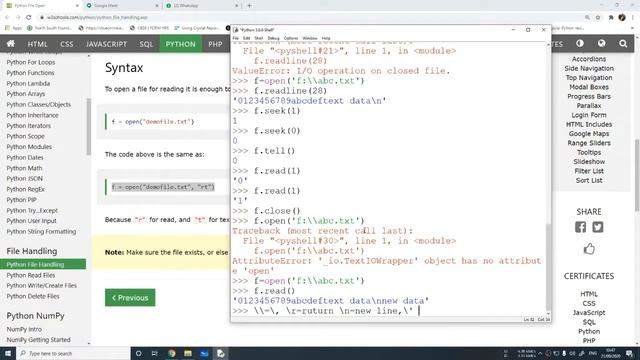Open the Mail app on taskbar
This screenshot has height=360, width=640.
point(204,353)
